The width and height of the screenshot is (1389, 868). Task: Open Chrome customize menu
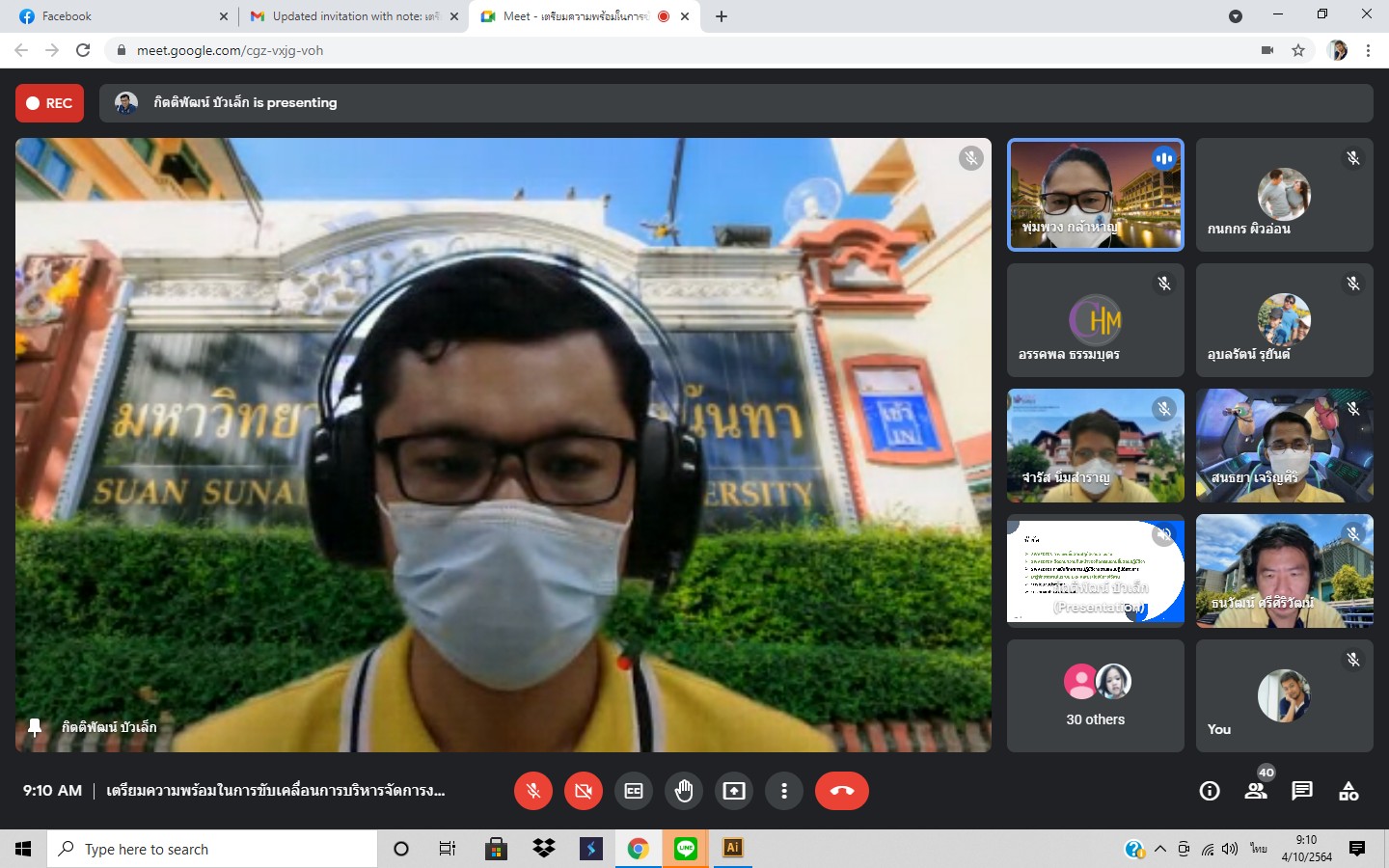[x=1368, y=50]
